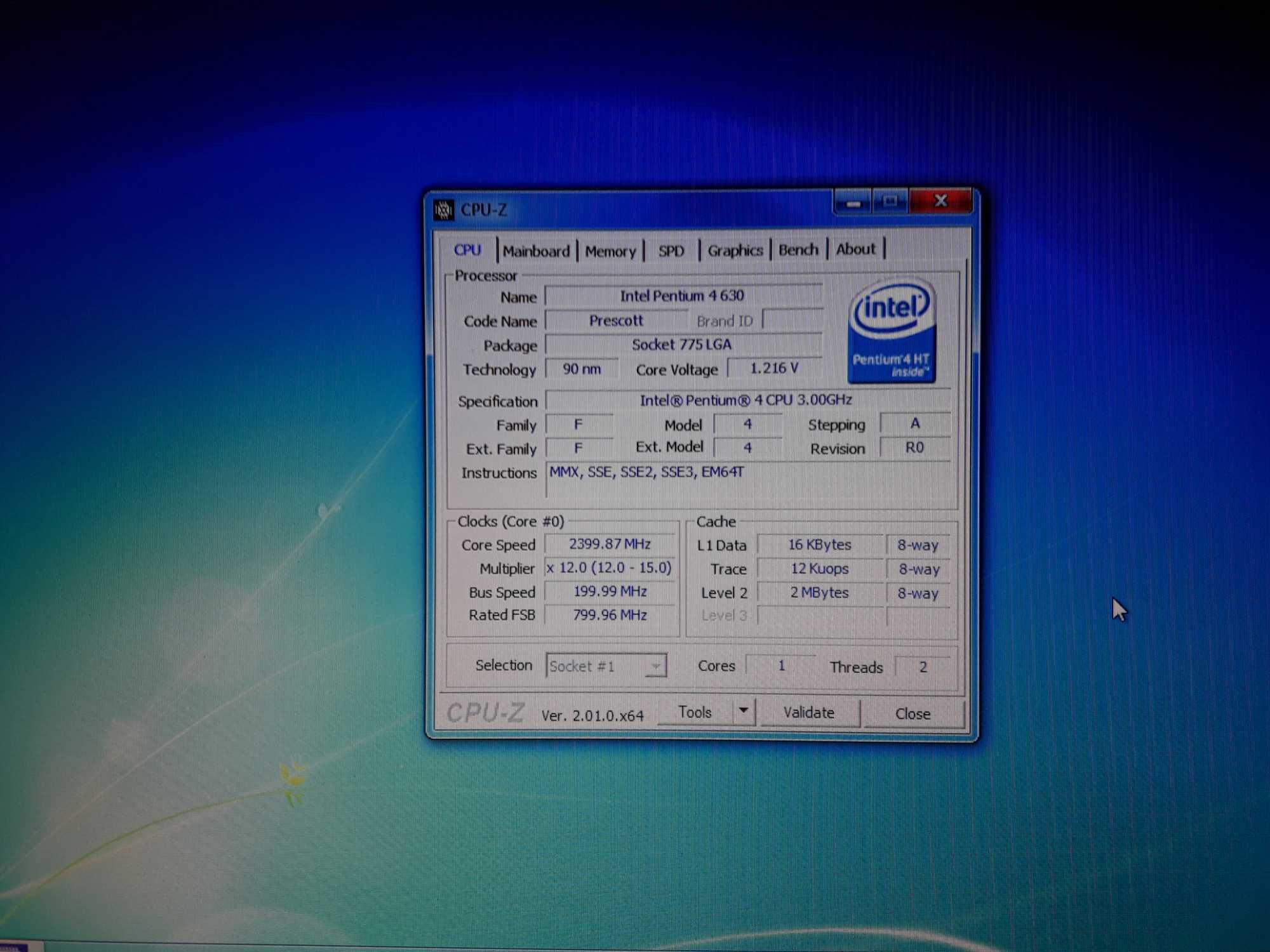Click the Instructions field MMX, SSE, SSE2
The height and width of the screenshot is (952, 1270).
tap(747, 479)
